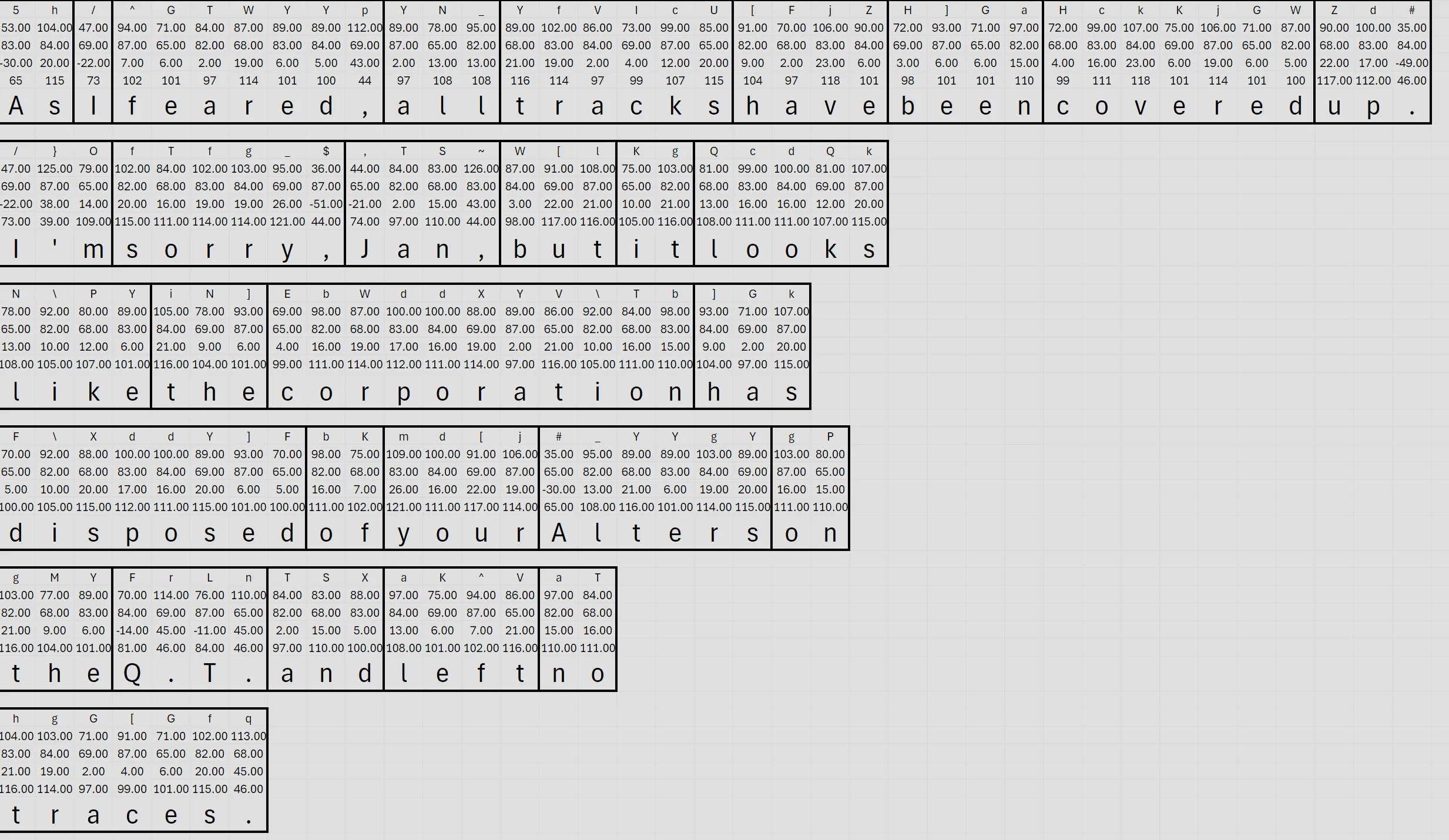
Task: Select the '}' symbol cell
Action: [x=55, y=151]
